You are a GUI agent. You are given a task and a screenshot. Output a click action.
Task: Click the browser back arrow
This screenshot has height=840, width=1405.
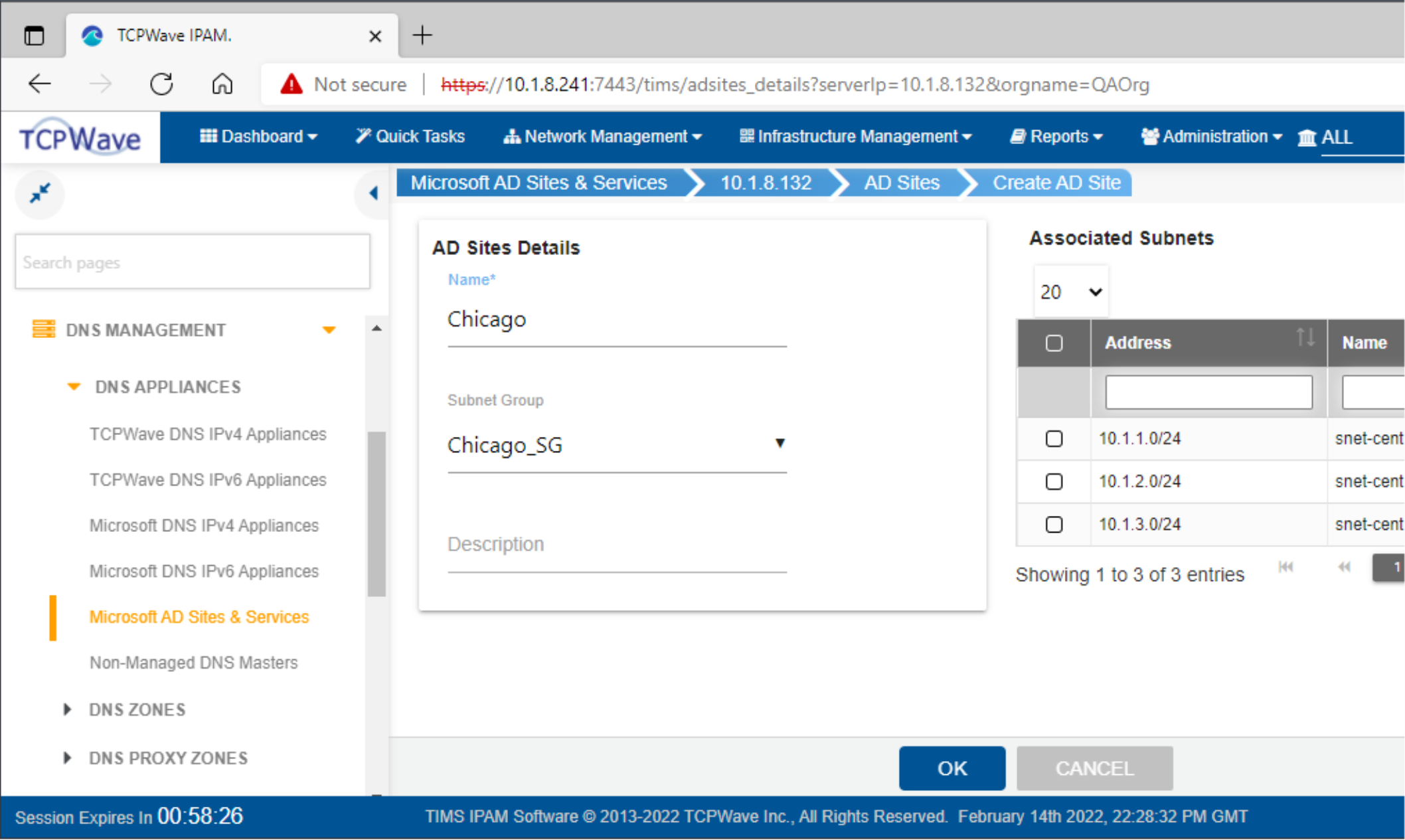point(40,84)
